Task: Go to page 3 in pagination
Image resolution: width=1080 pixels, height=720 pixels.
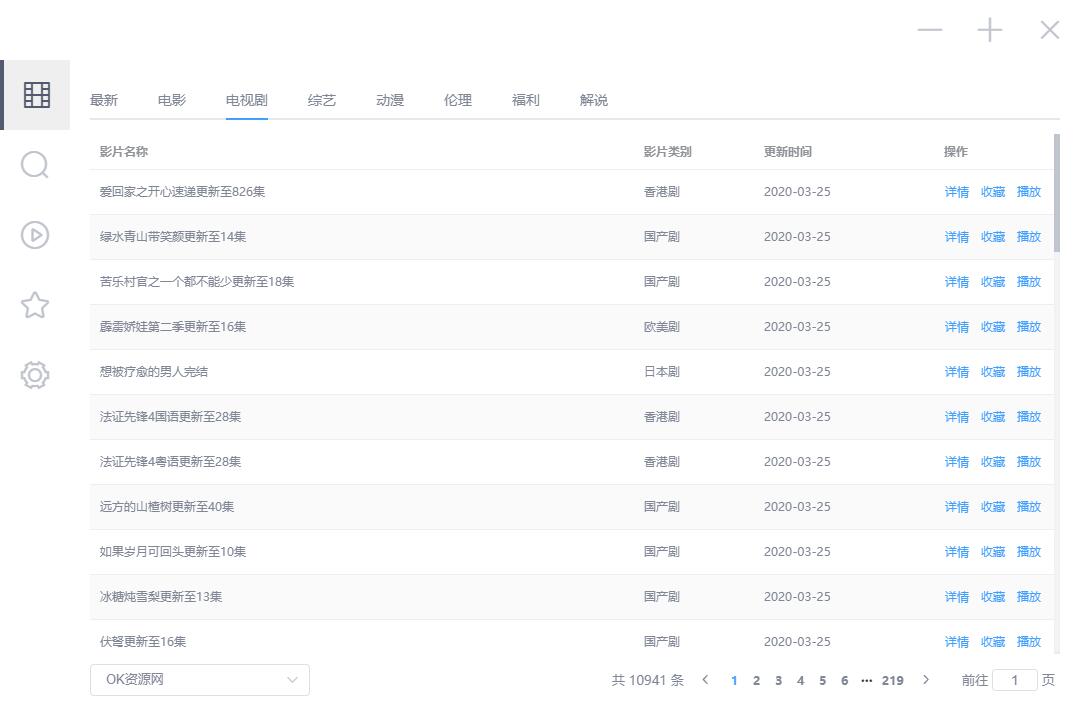Action: [x=778, y=680]
